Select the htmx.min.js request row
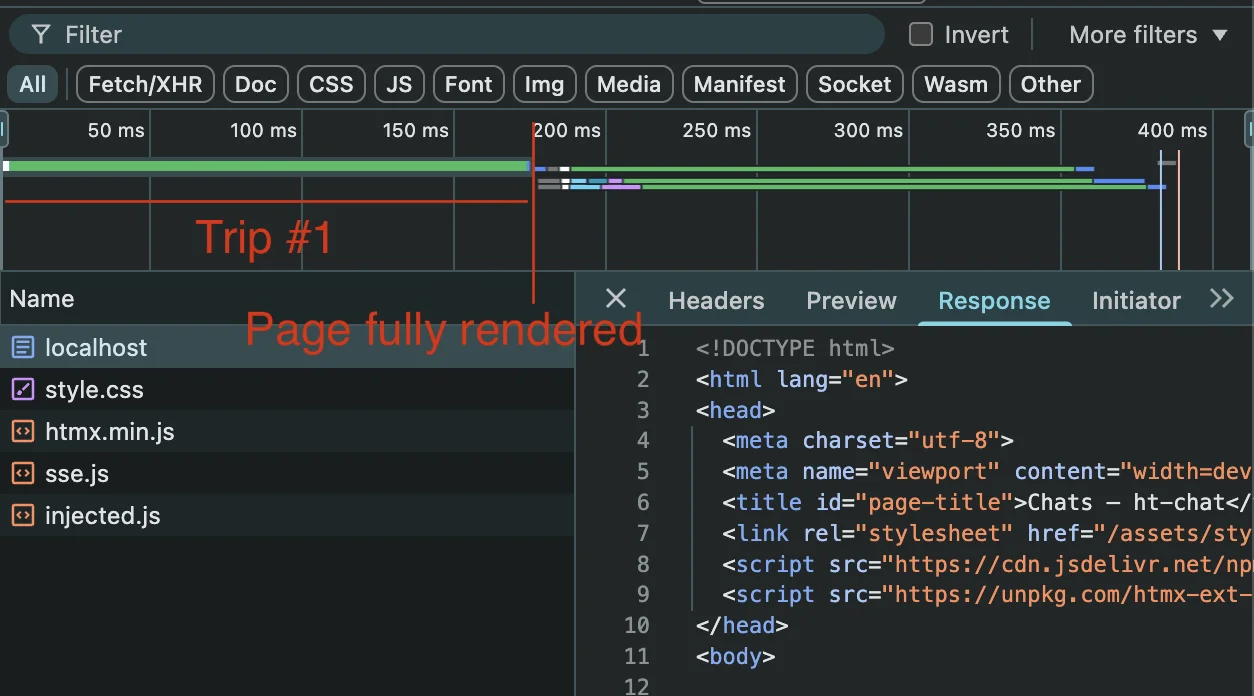Viewport: 1254px width, 696px height. [x=287, y=432]
